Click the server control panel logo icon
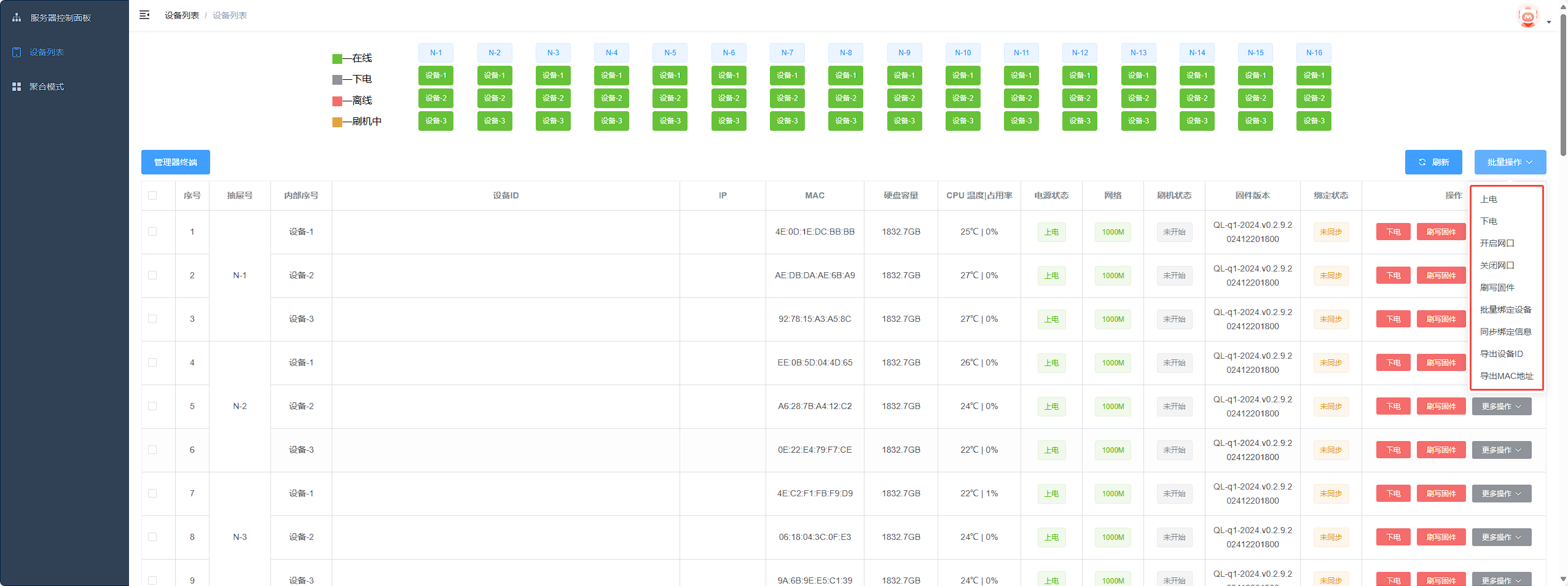Viewport: 1568px width, 586px height. tap(17, 18)
